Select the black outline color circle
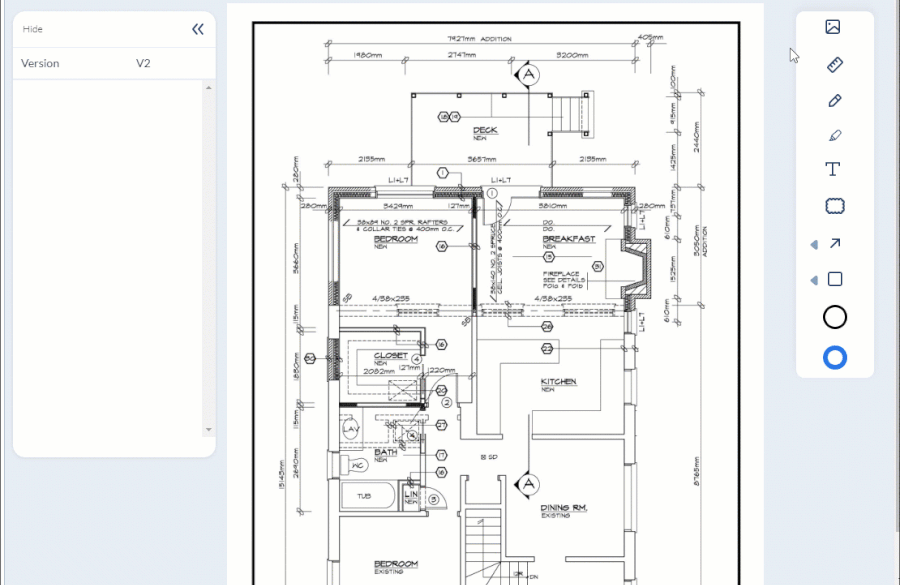 pyautogui.click(x=835, y=317)
